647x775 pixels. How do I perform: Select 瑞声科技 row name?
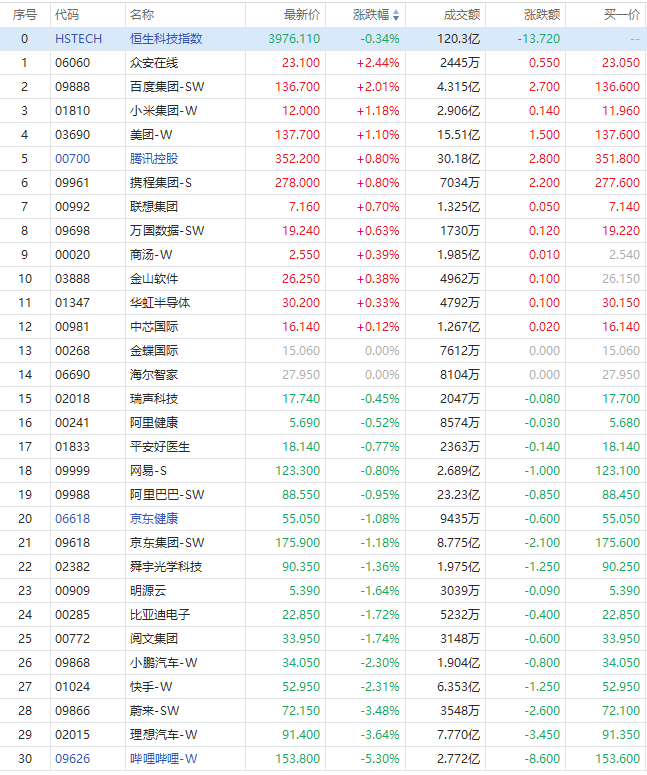point(154,398)
